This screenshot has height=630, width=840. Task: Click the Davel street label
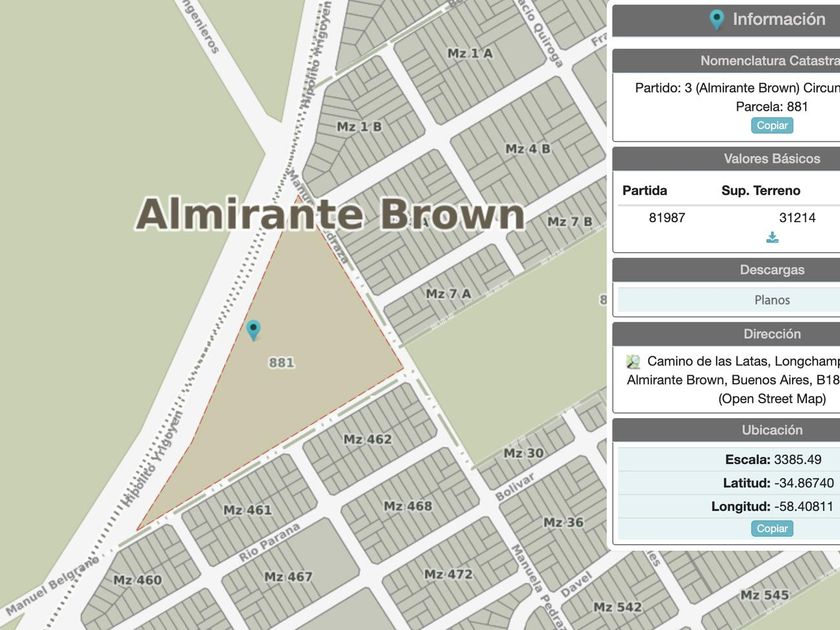577,584
